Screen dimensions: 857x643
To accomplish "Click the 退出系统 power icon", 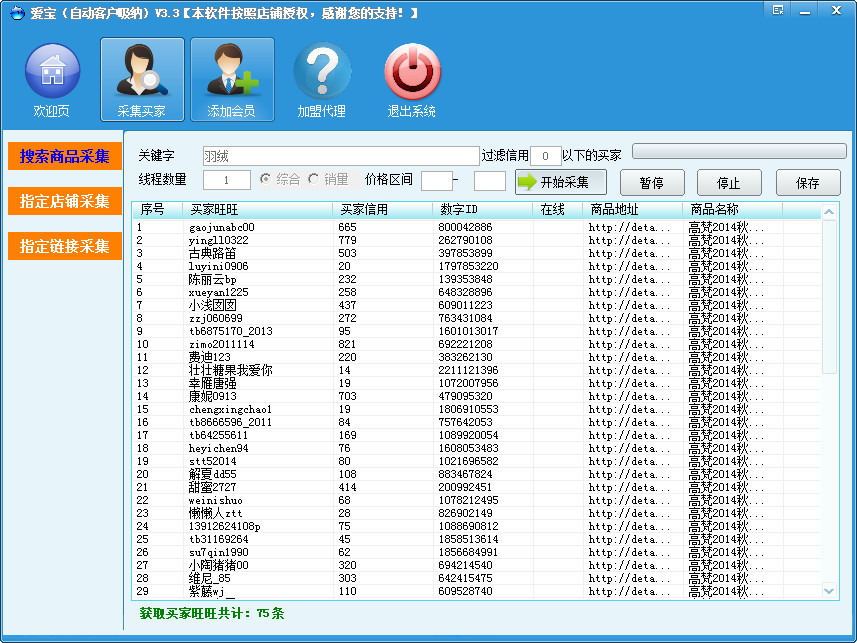I will (412, 80).
